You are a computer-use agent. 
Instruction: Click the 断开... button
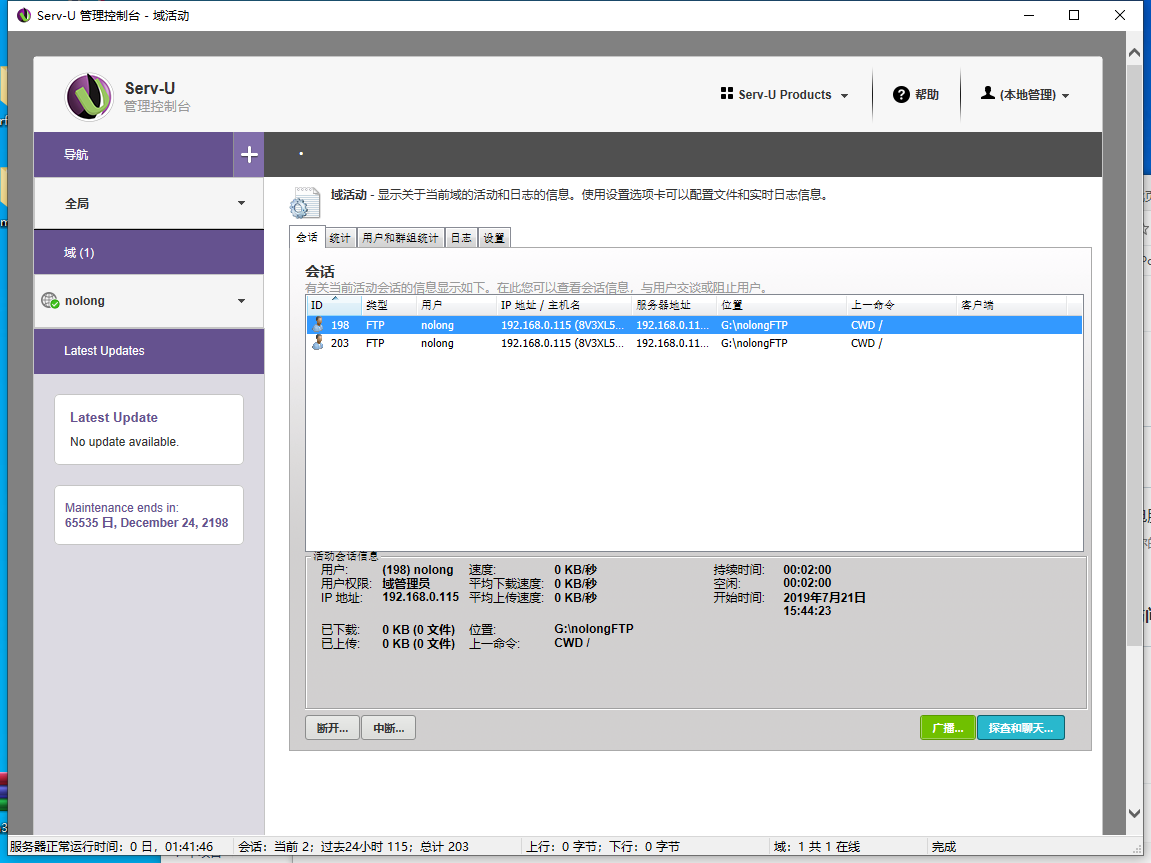[x=332, y=728]
